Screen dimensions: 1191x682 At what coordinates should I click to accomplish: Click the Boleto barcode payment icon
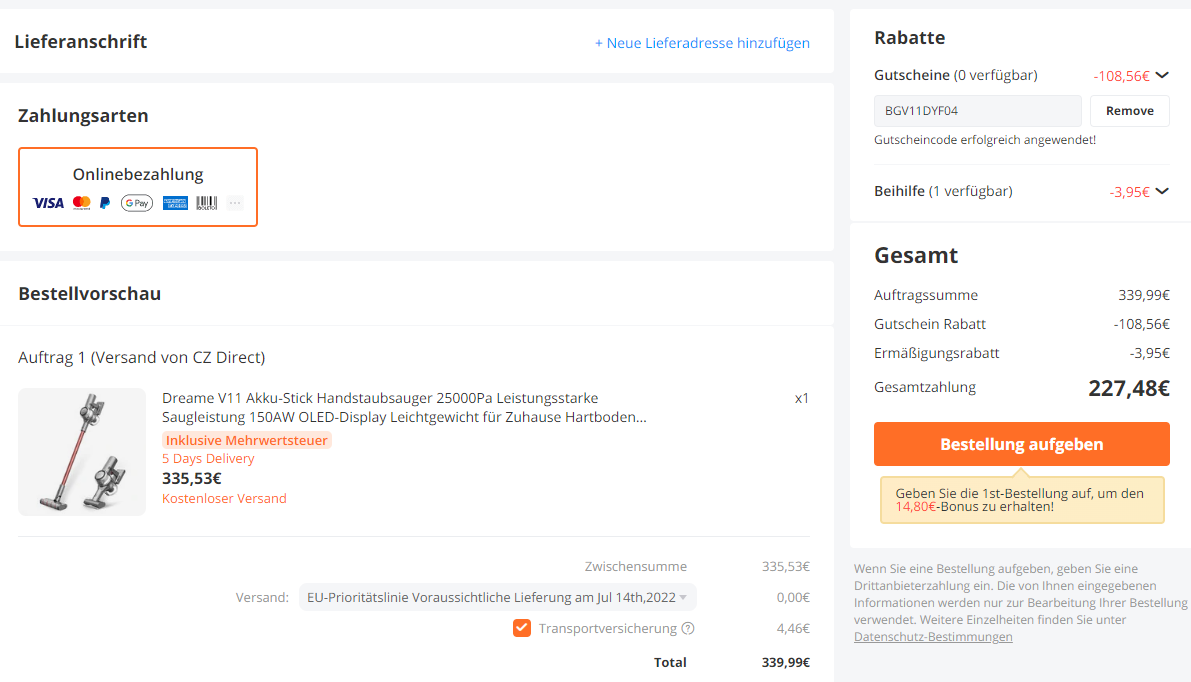207,203
